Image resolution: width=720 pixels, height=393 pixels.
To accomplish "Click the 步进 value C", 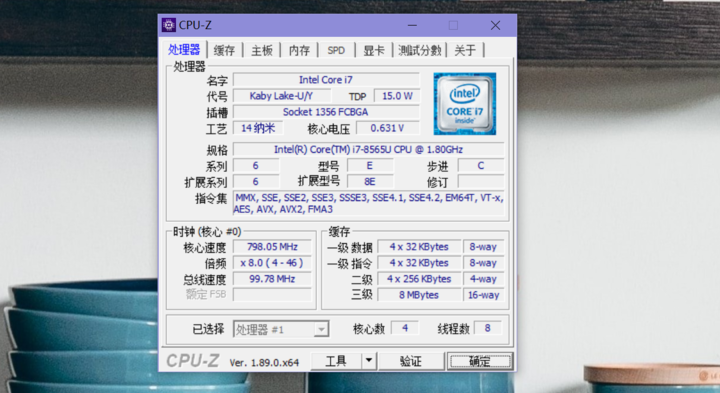I will [481, 166].
